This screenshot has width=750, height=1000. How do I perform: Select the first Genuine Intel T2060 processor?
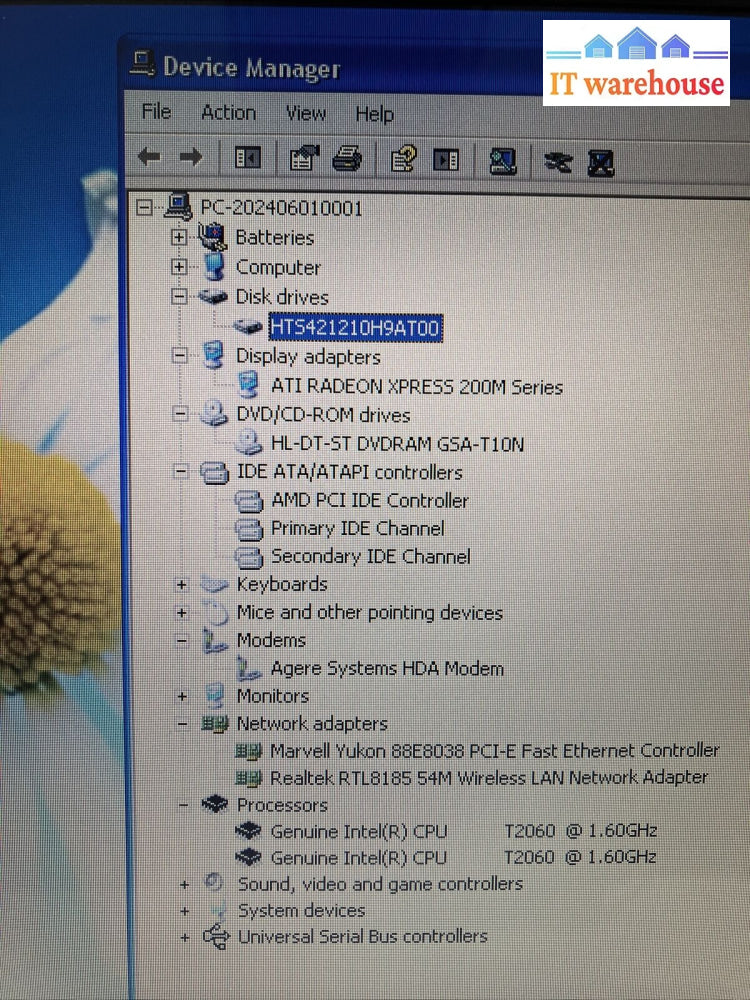[464, 831]
